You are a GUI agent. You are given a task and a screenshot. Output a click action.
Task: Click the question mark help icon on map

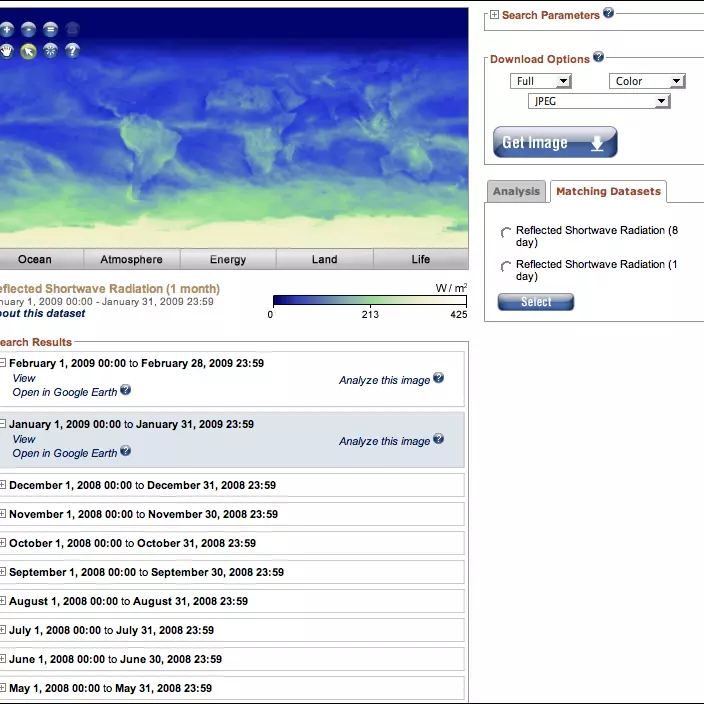point(72,51)
